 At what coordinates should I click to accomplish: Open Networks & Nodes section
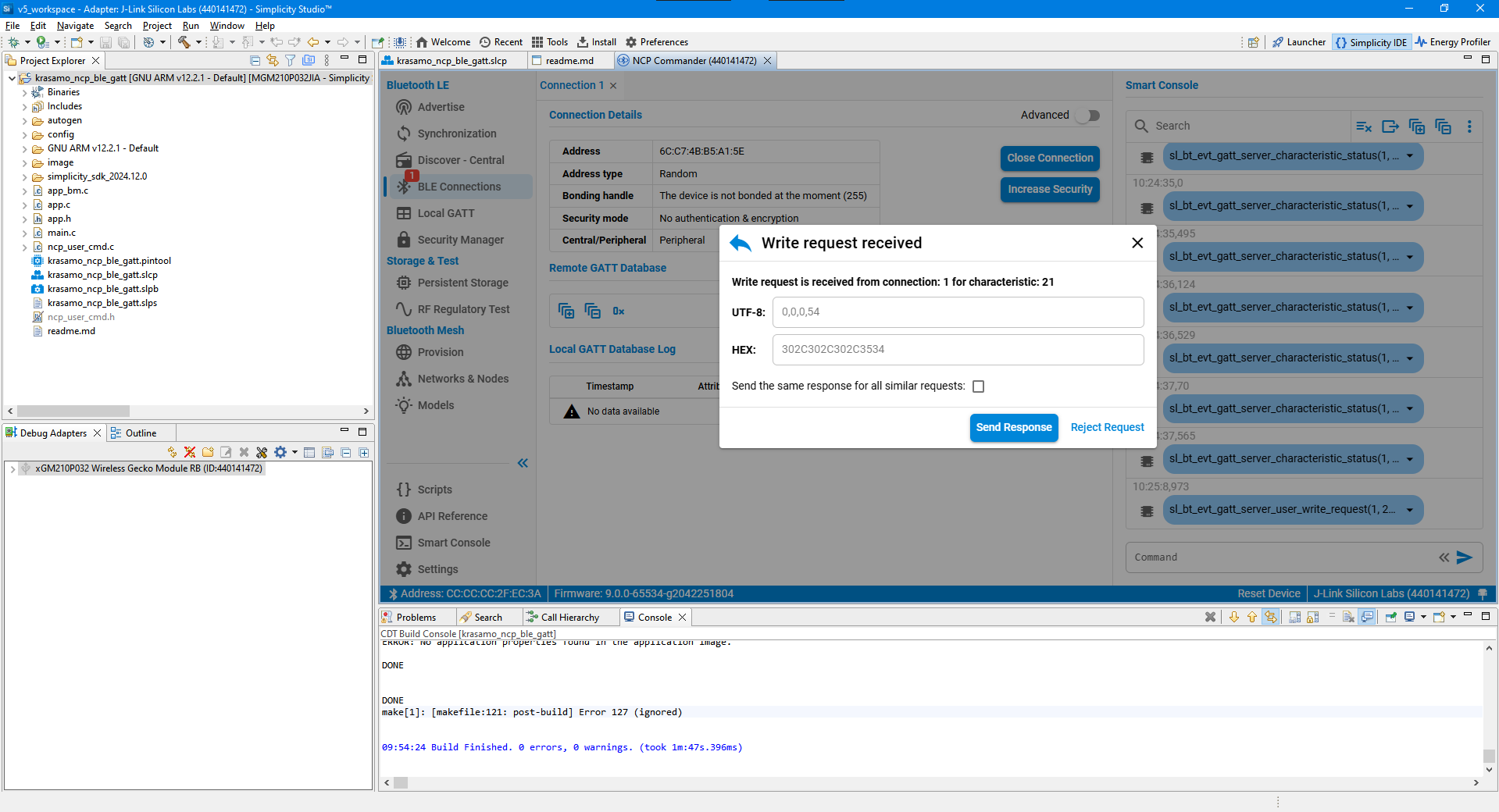[x=462, y=379]
